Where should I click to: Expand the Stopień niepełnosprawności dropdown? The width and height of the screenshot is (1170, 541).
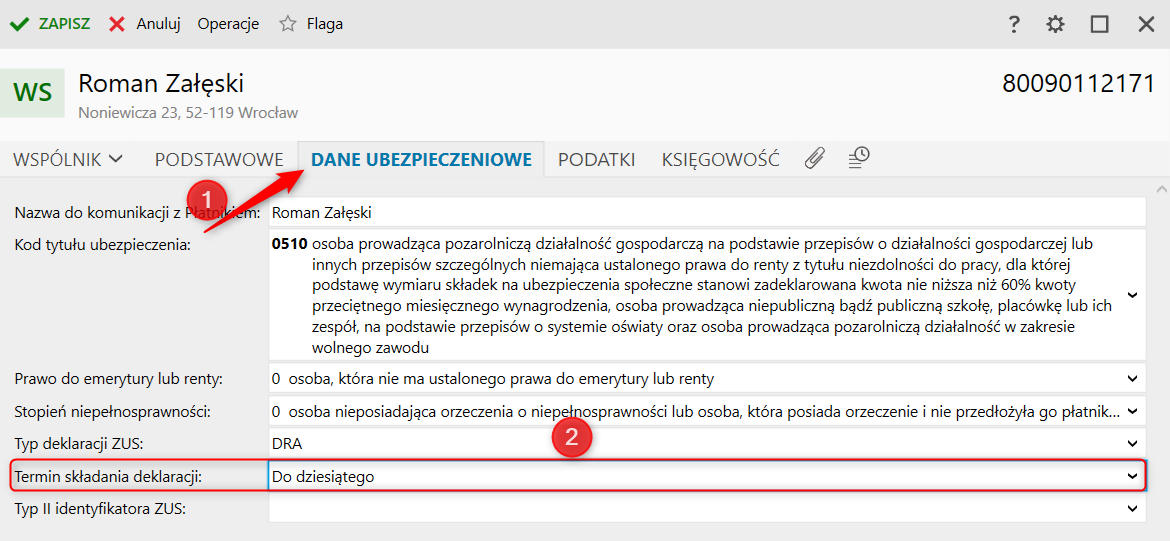(1132, 411)
